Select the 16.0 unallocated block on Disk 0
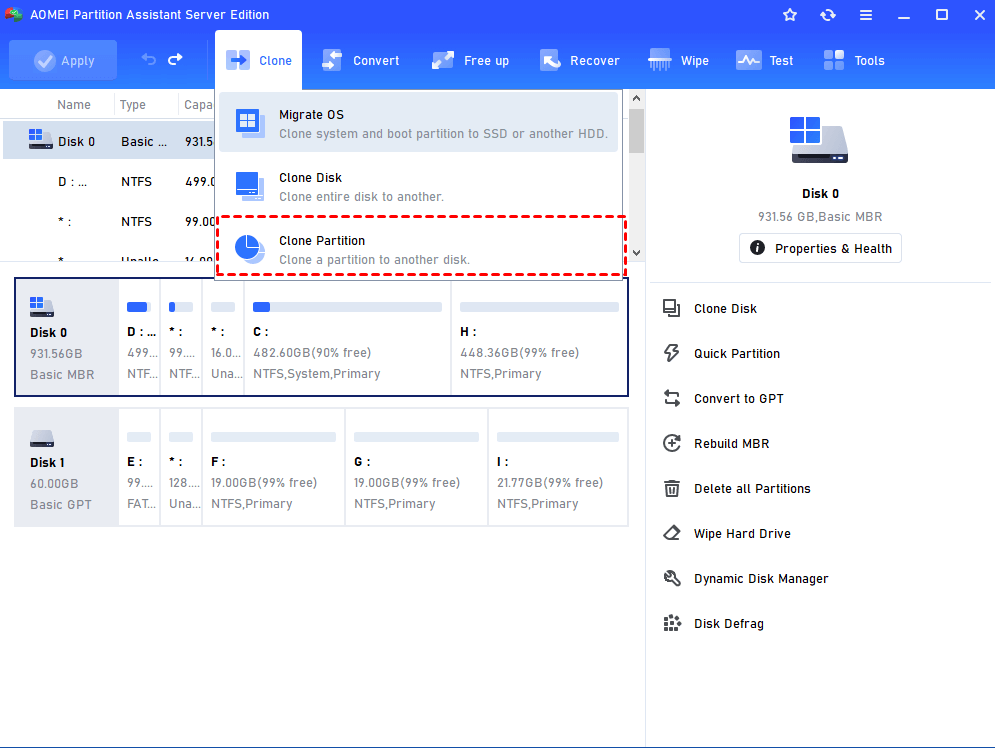This screenshot has height=748, width=995. click(223, 338)
